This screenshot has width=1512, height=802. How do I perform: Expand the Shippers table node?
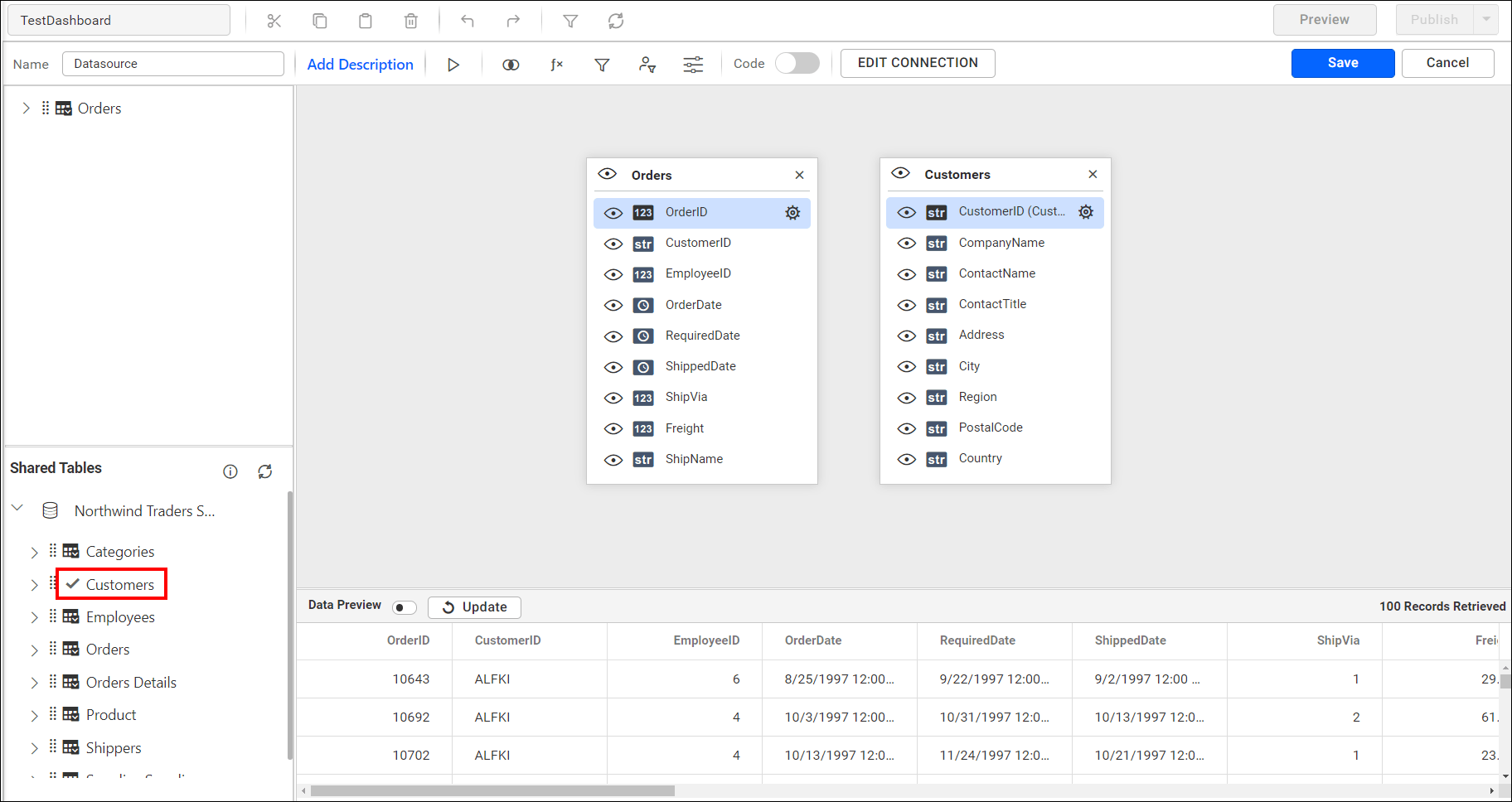click(34, 748)
